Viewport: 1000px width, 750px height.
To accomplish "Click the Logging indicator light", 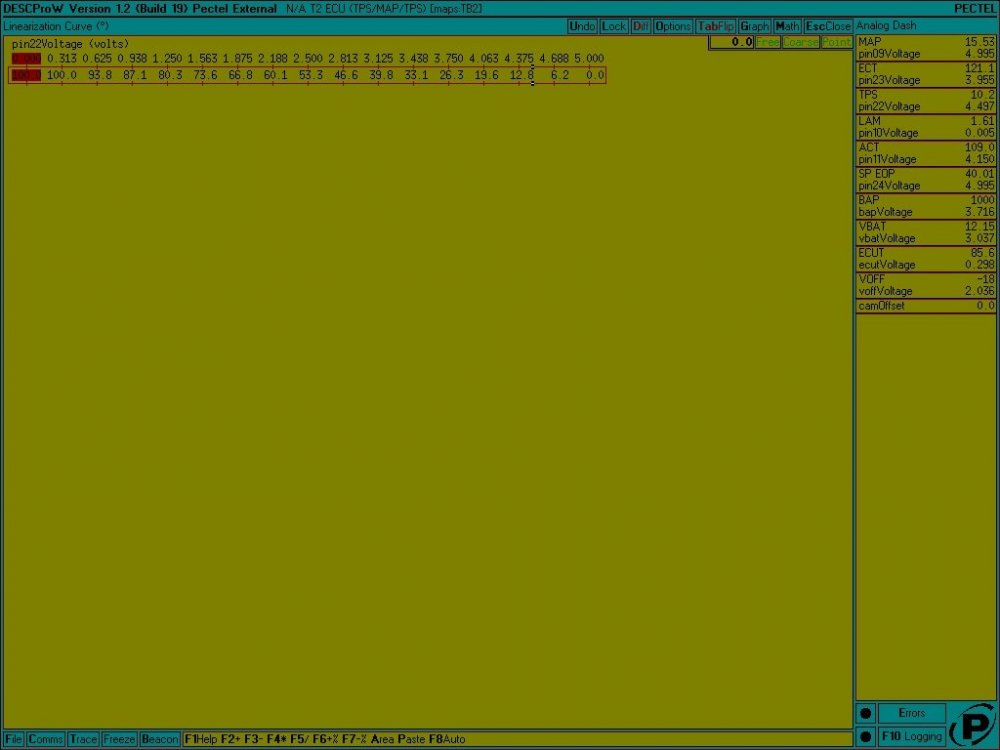I will tap(866, 737).
